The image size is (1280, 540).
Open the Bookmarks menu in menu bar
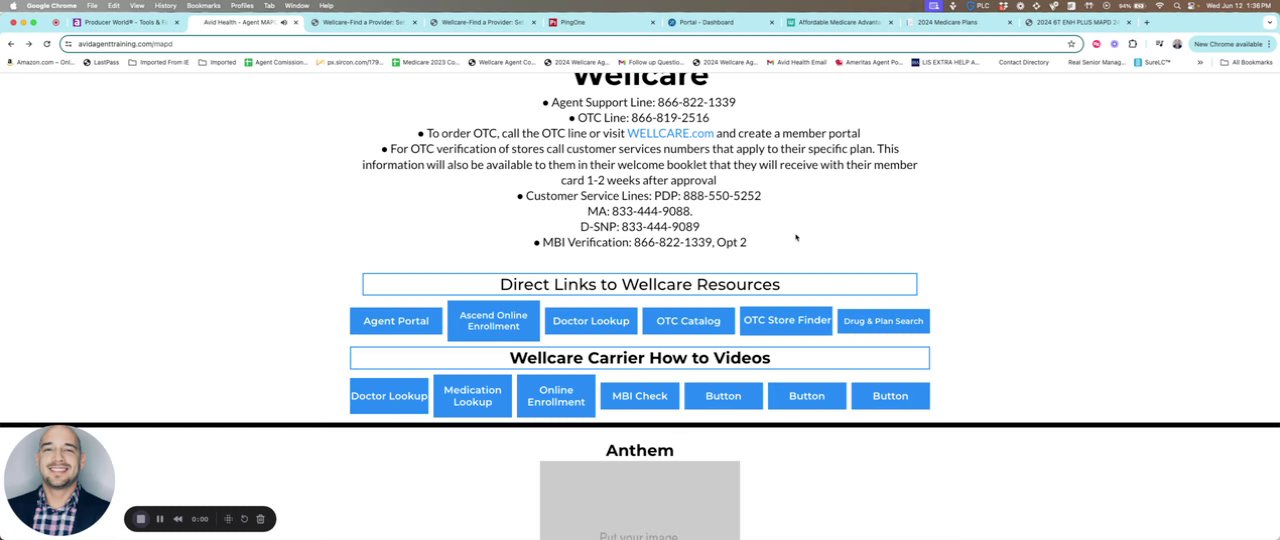(x=203, y=6)
